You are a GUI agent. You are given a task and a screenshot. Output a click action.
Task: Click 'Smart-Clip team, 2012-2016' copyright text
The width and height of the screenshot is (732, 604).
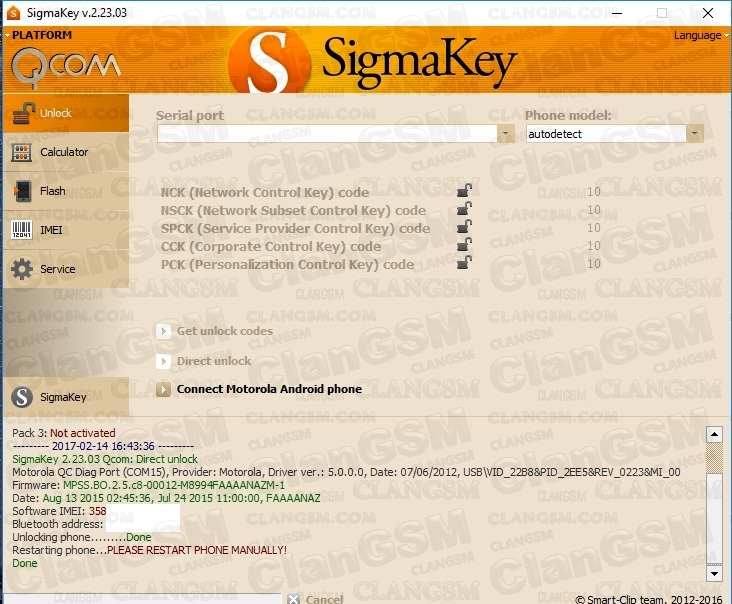coord(649,599)
